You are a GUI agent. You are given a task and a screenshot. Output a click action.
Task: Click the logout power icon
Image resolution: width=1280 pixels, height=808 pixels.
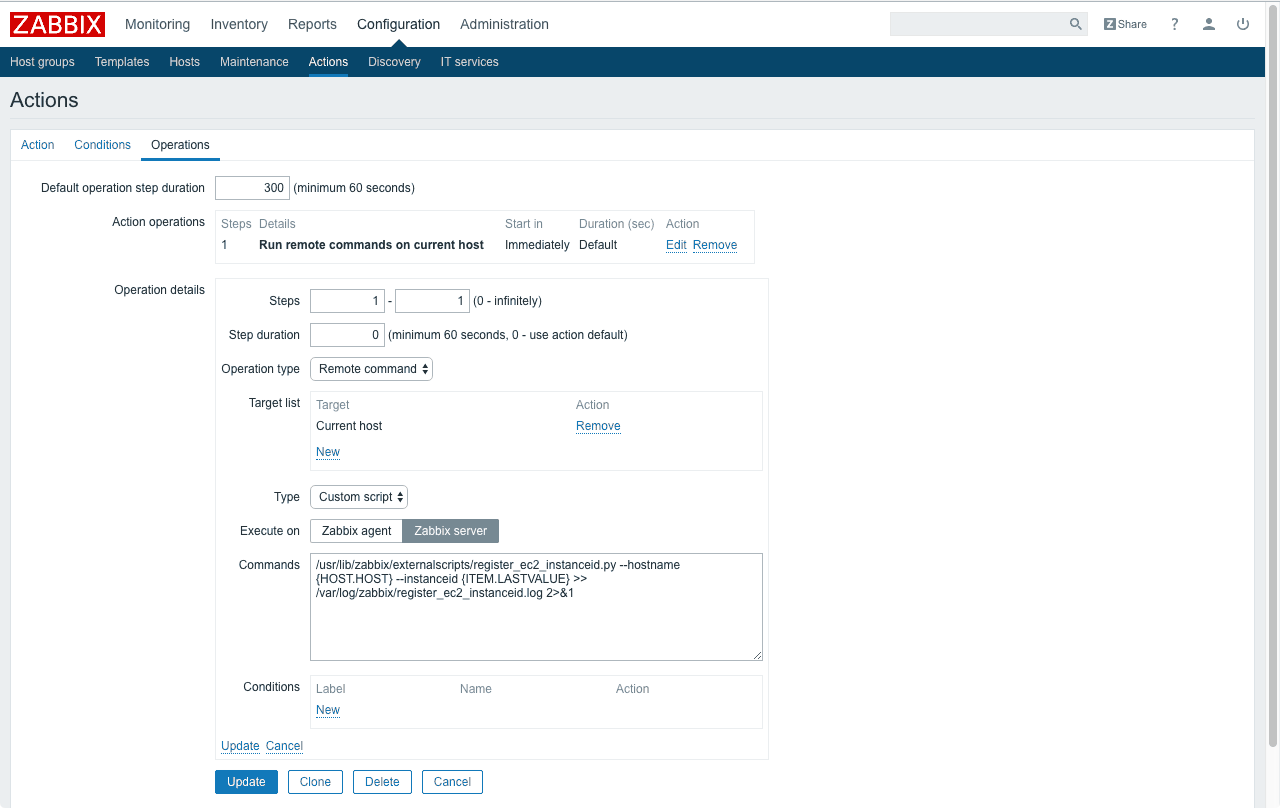[x=1243, y=24]
